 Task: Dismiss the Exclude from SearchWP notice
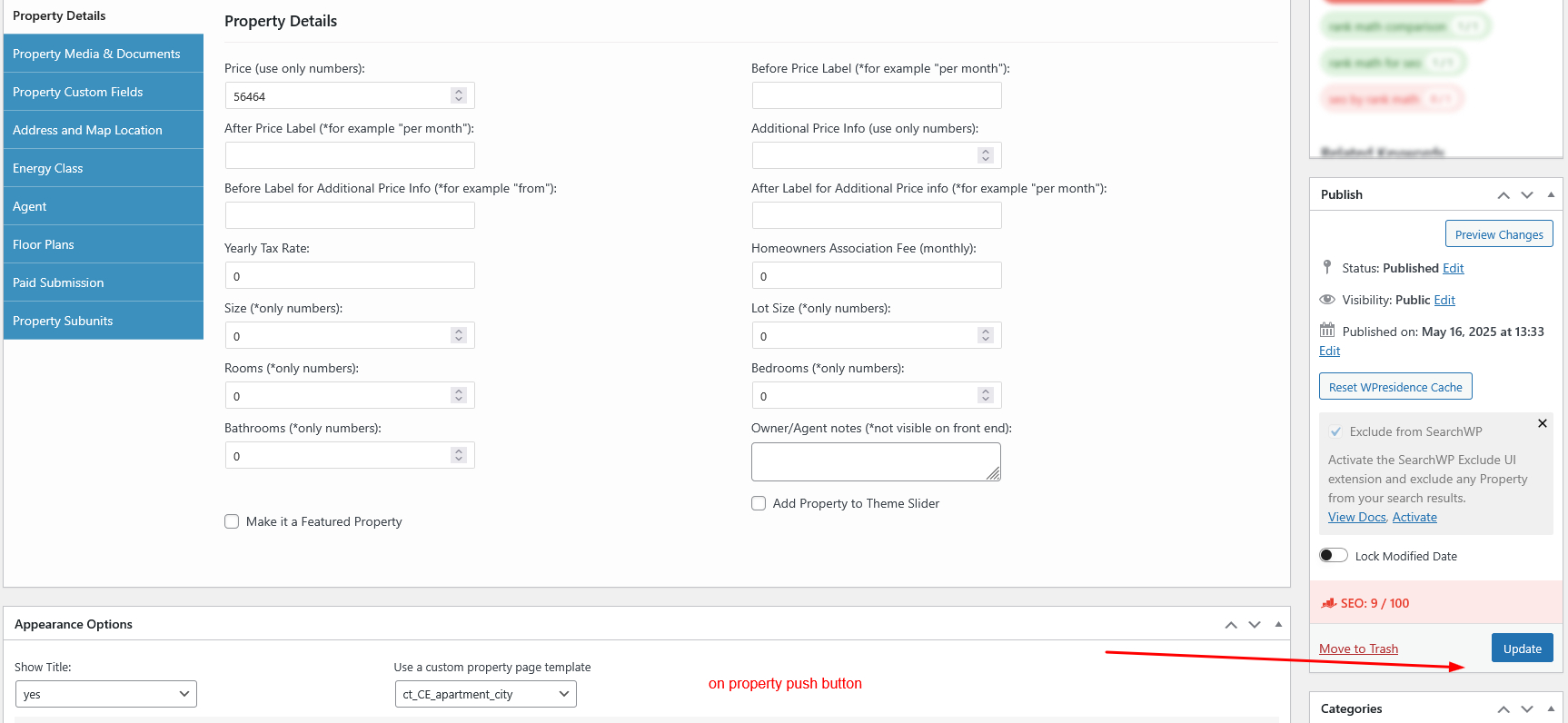click(1542, 423)
